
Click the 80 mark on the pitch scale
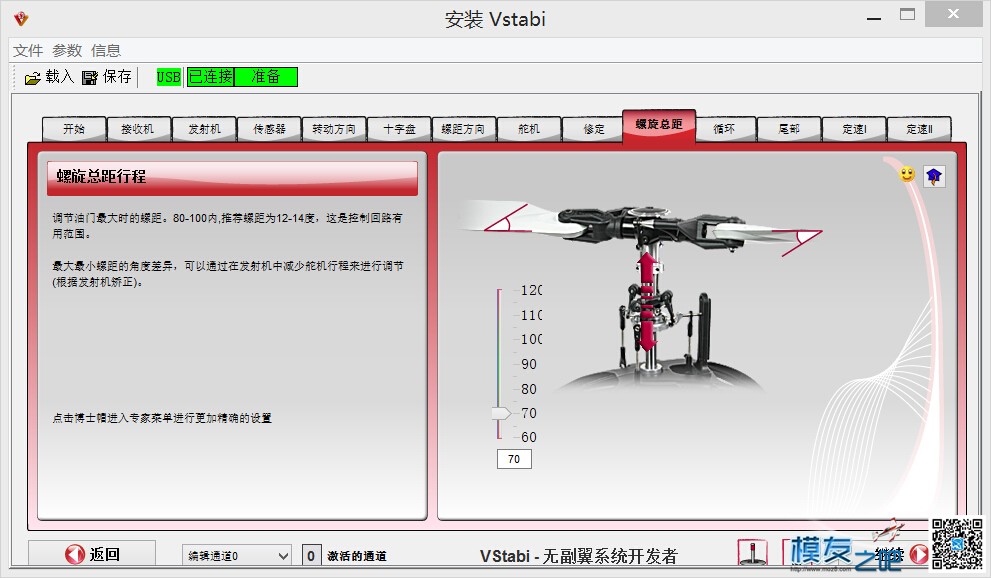[529, 389]
